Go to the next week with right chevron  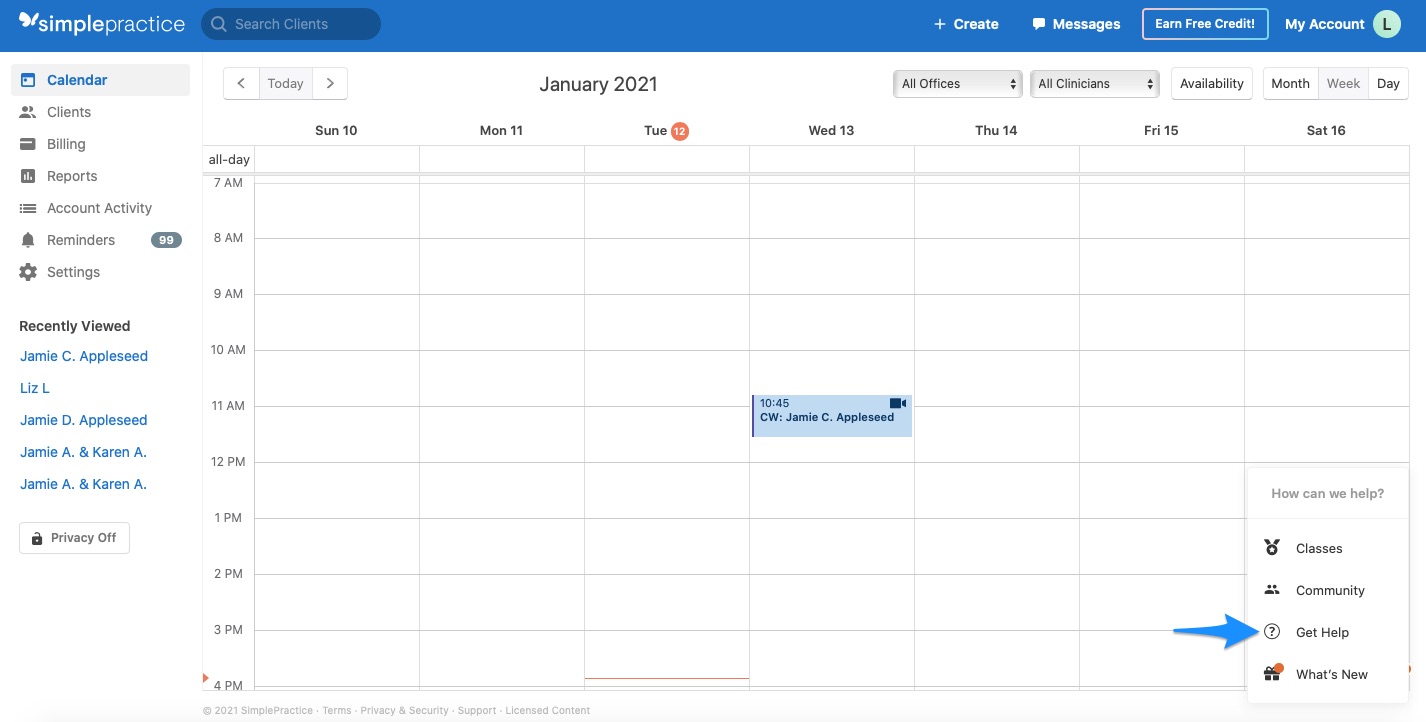click(x=330, y=84)
